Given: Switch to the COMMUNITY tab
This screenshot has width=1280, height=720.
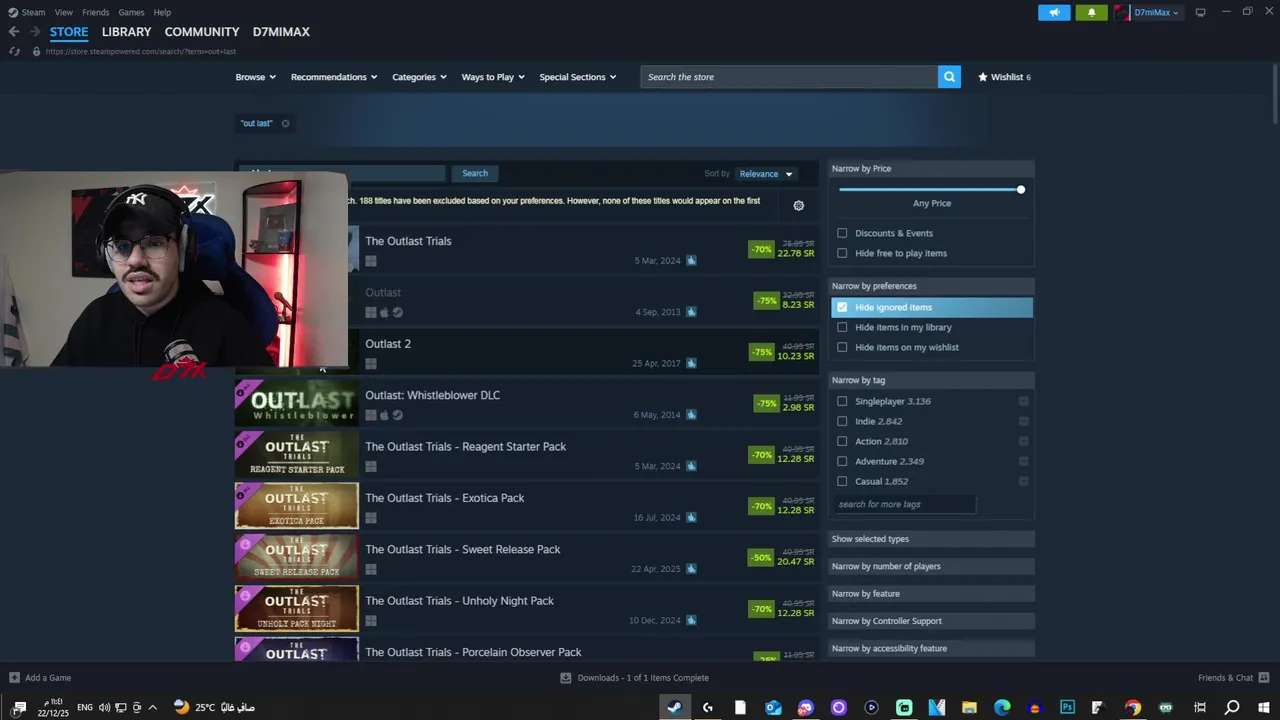Looking at the screenshot, I should (202, 32).
